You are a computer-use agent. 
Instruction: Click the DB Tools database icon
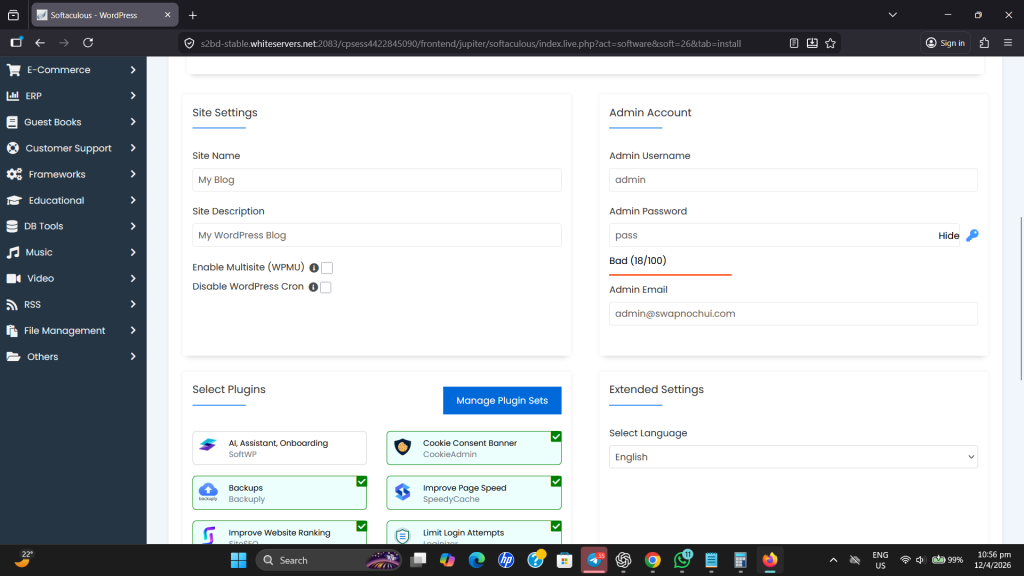point(12,226)
